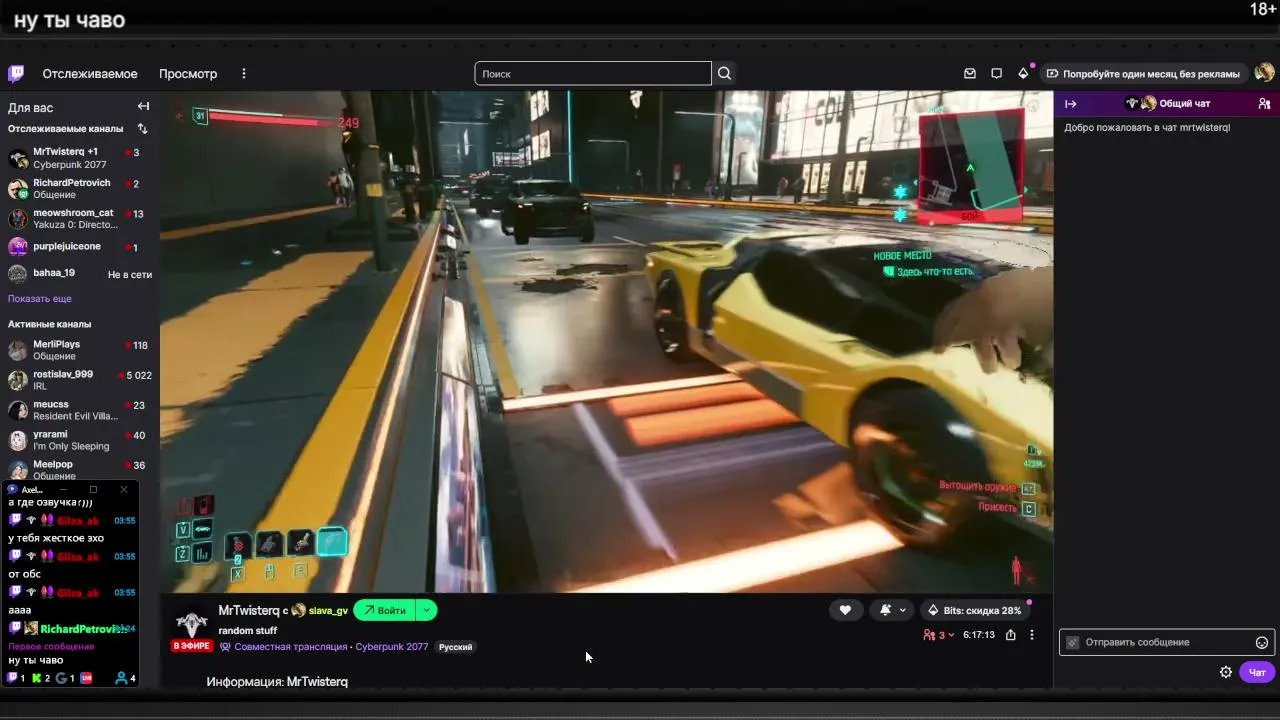Open the Prime loot crown icon

tap(1023, 74)
